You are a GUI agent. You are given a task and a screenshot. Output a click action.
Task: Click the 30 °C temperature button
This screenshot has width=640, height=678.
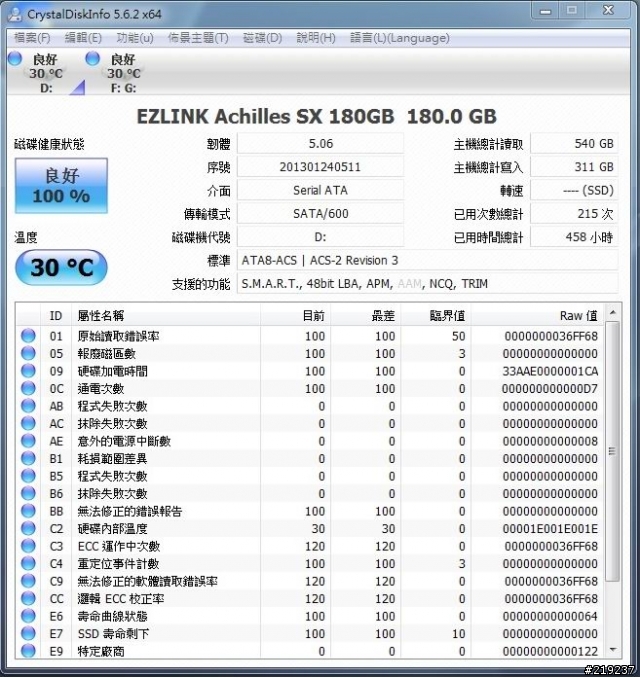click(x=61, y=267)
